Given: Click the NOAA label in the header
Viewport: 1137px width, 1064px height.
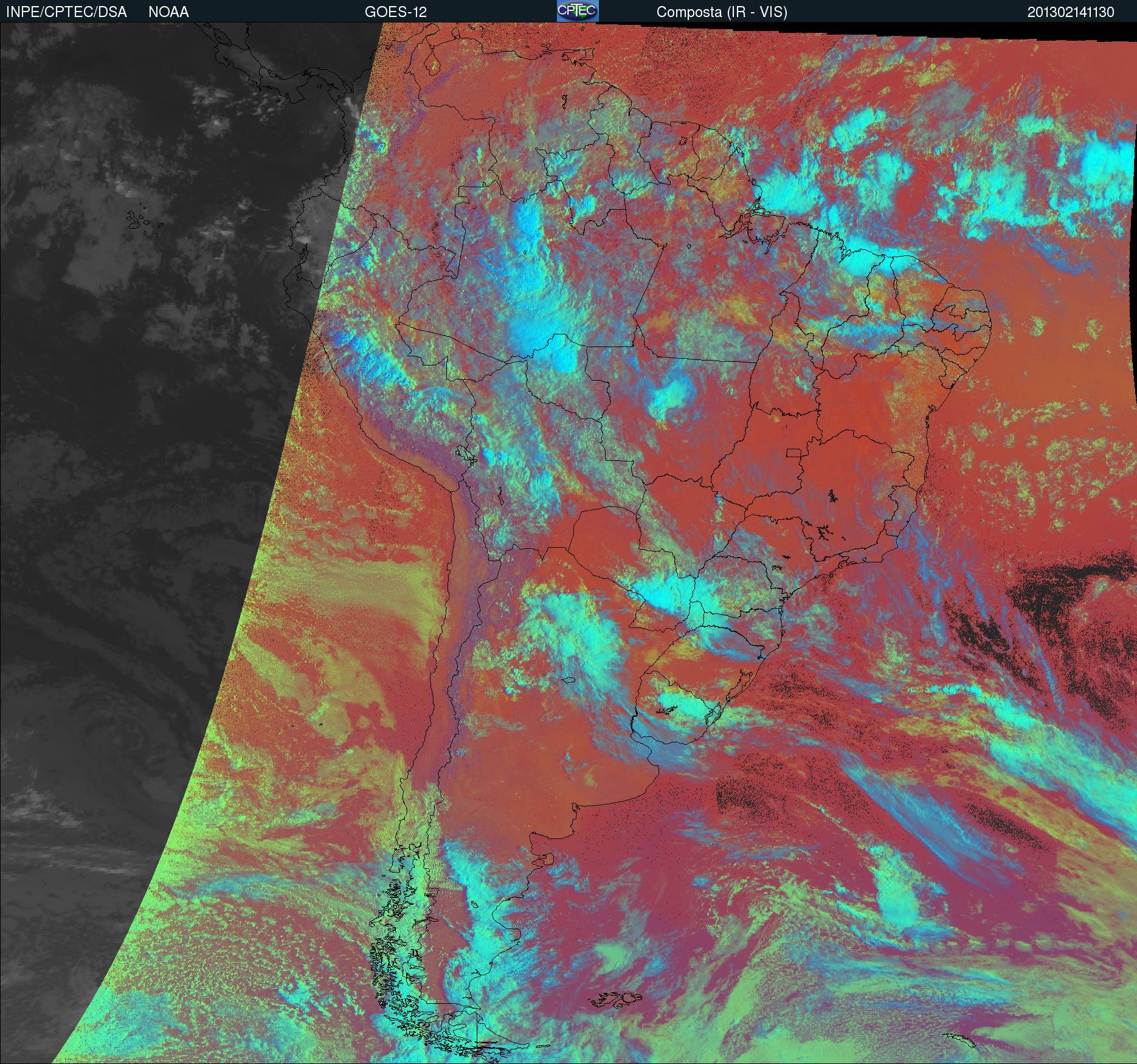Looking at the screenshot, I should click(x=168, y=12).
